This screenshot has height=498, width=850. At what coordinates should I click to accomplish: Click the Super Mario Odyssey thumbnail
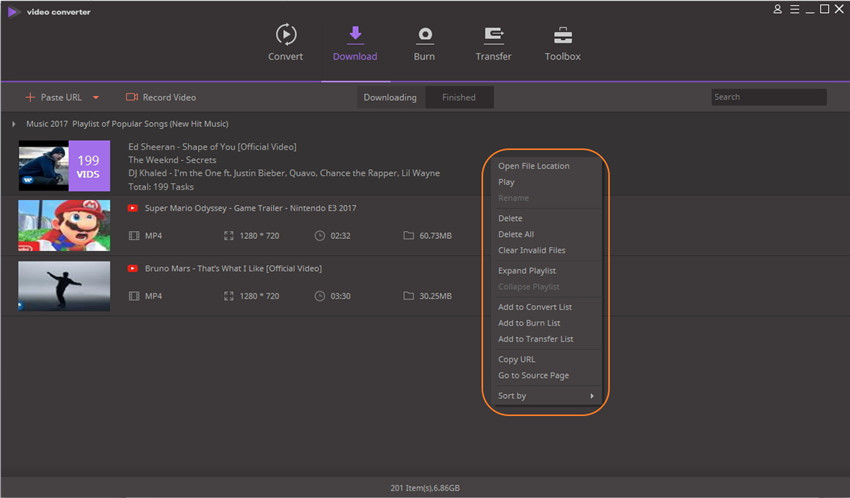click(64, 225)
